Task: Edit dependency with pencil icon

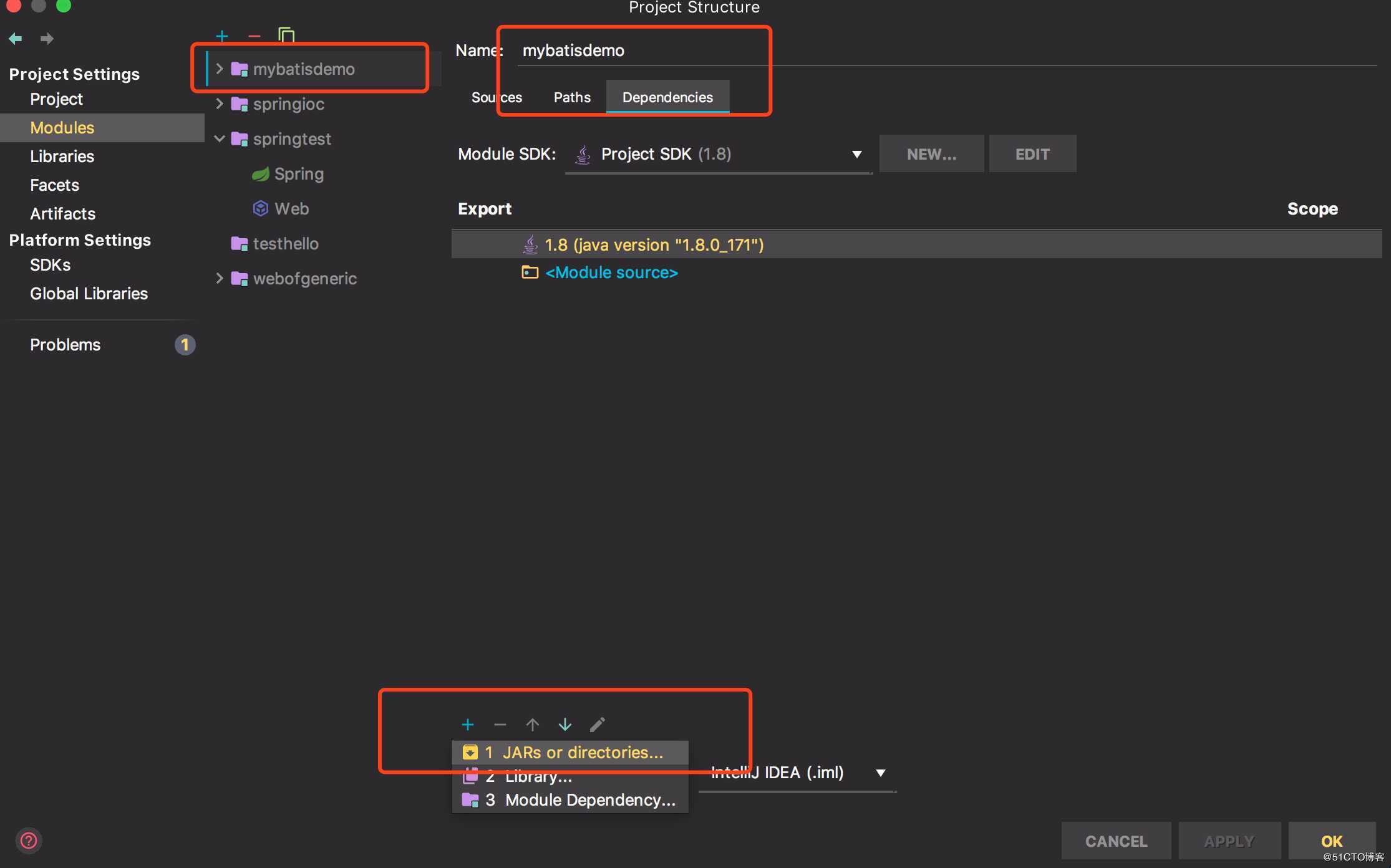Action: coord(597,725)
